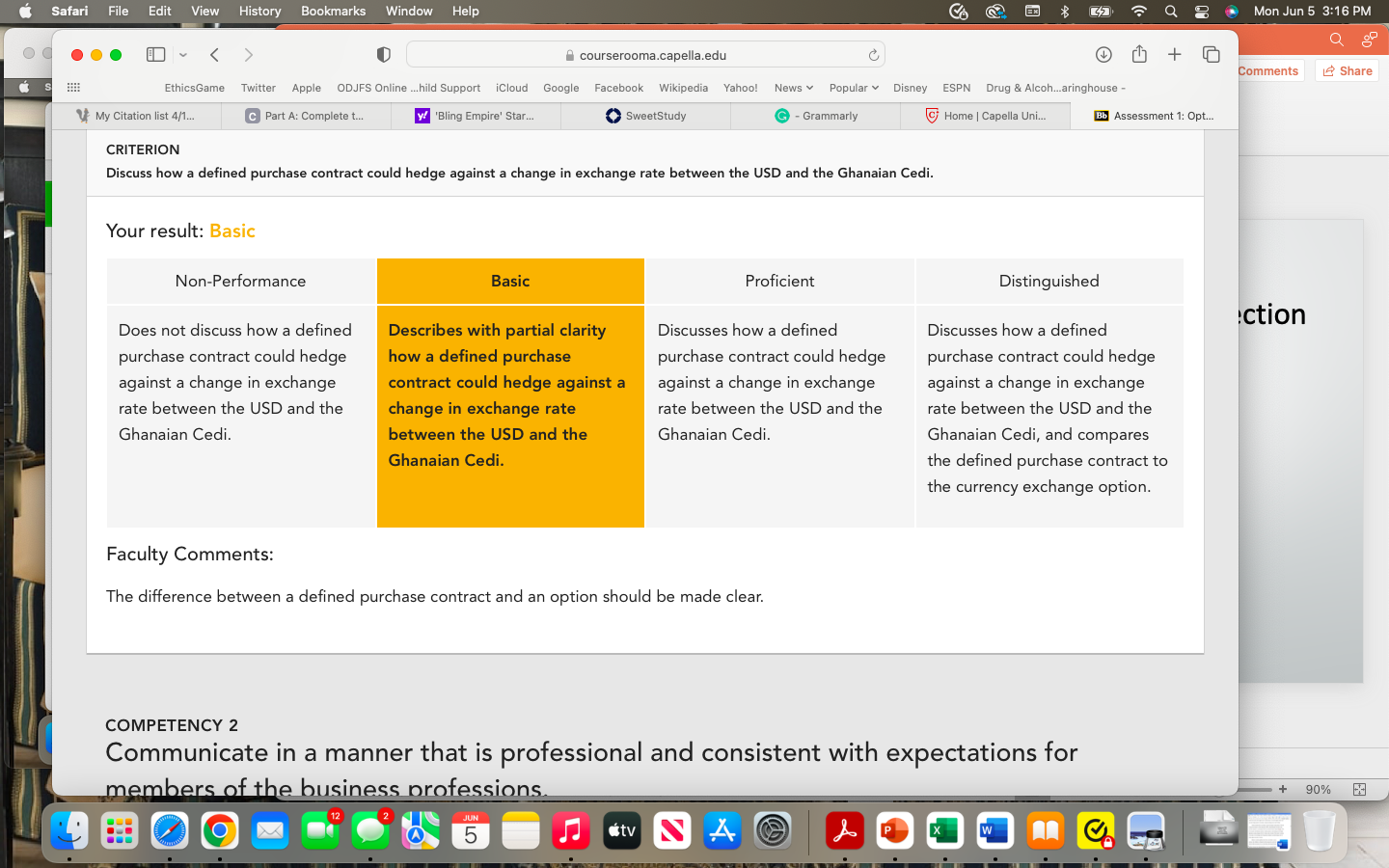Go back with the back arrow
Screen dimensions: 1389x868
(x=214, y=55)
